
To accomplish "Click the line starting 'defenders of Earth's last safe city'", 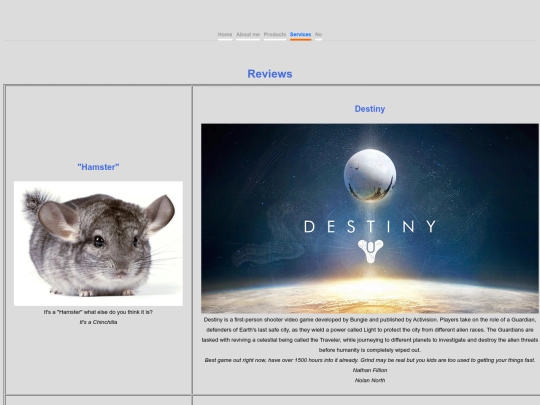I will 370,330.
